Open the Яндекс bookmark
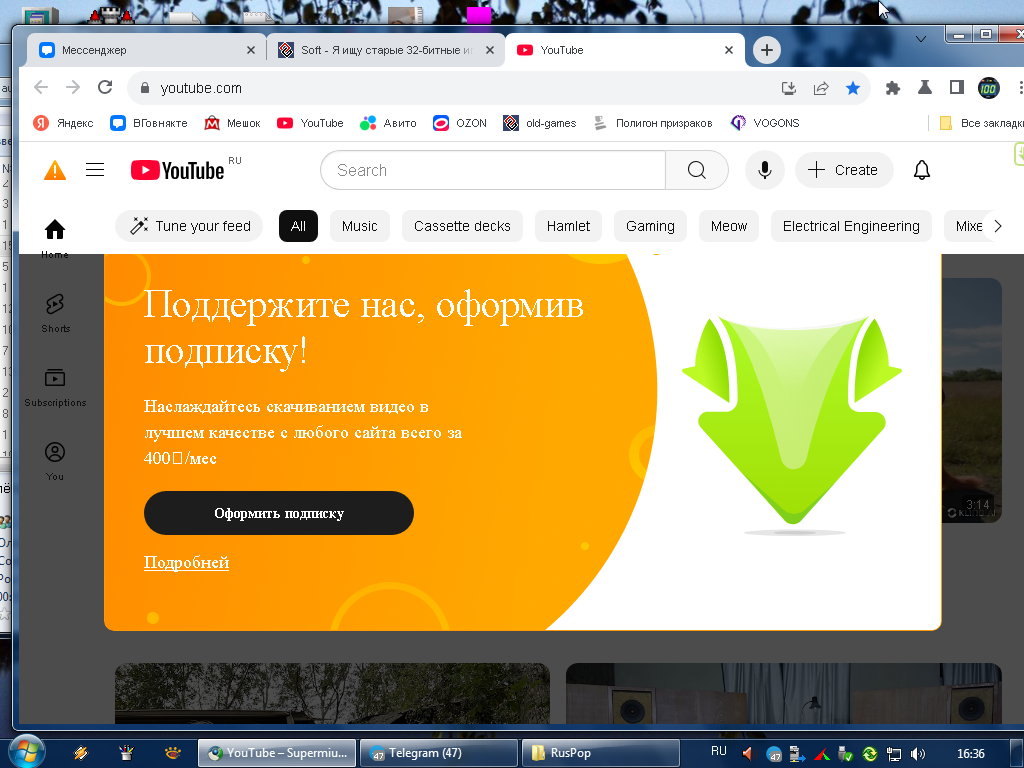 64,123
